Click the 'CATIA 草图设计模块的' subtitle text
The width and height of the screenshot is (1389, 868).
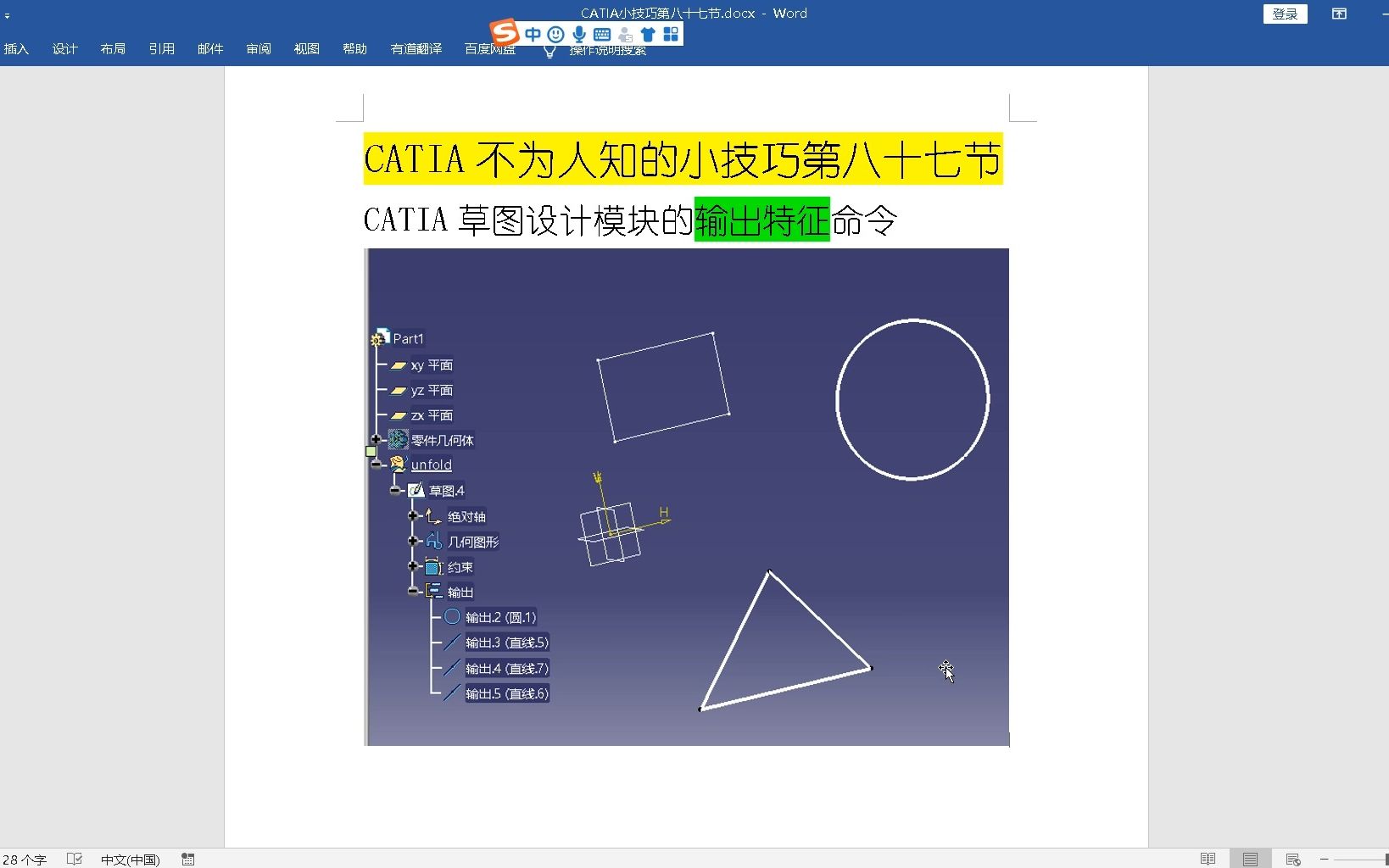pyautogui.click(x=528, y=220)
